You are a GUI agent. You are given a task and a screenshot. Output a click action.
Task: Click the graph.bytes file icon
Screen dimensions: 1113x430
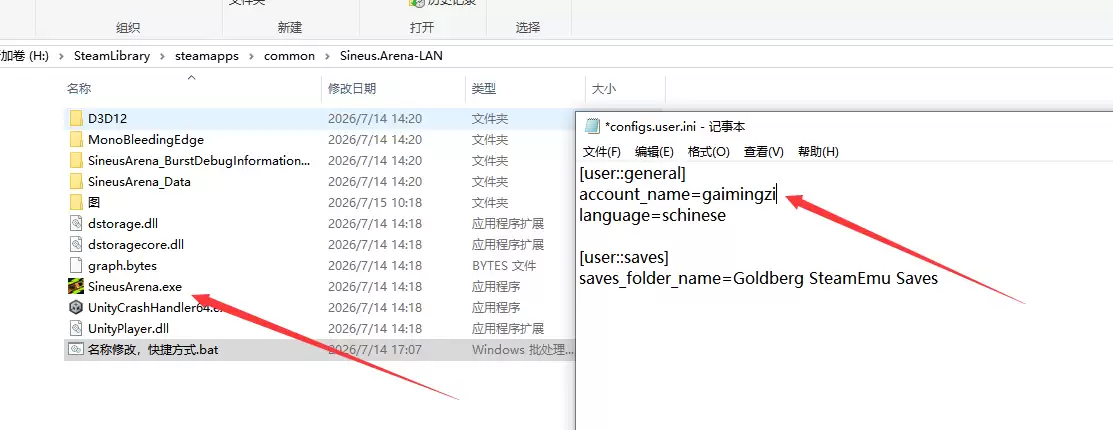(x=76, y=265)
